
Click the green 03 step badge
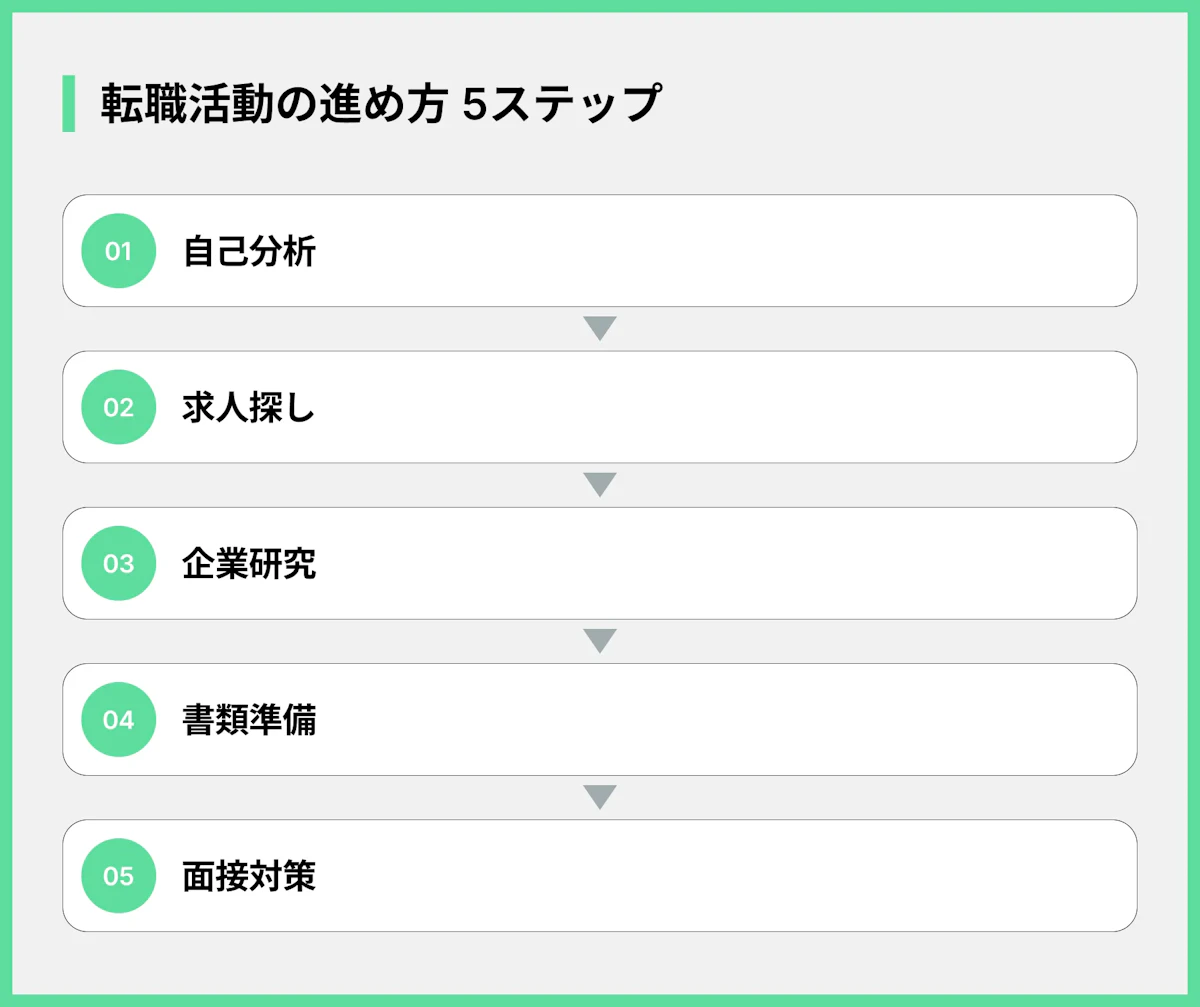118,563
